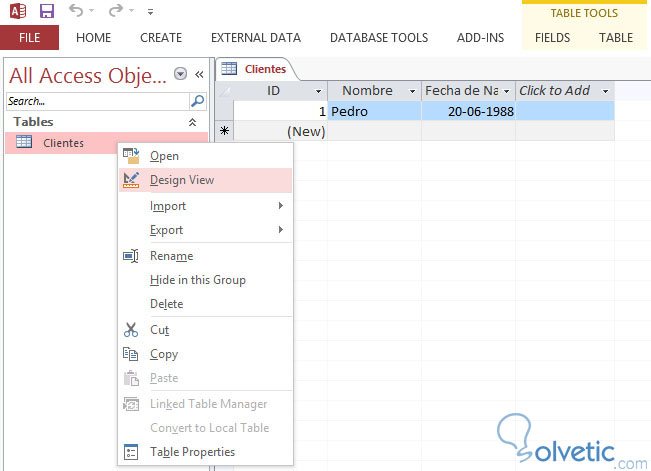Choose Open from the context menu
Screen dimensions: 651x471
tap(206, 156)
